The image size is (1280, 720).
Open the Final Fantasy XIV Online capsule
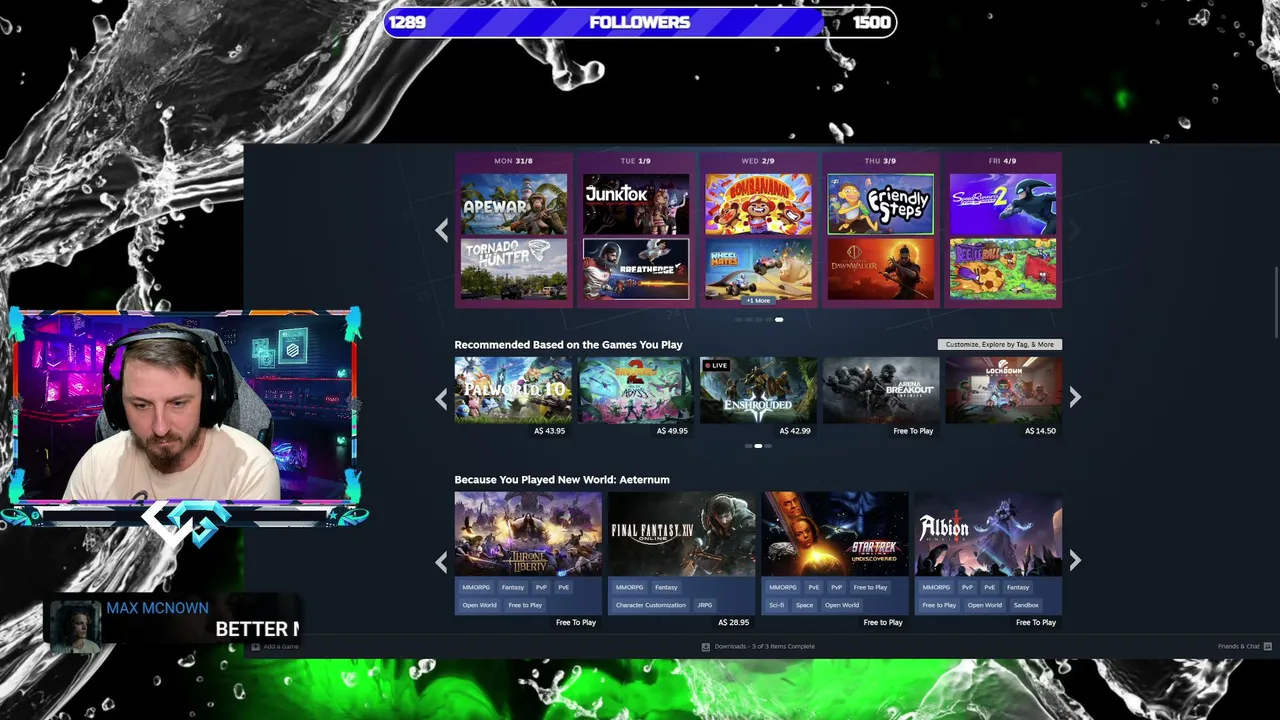682,534
